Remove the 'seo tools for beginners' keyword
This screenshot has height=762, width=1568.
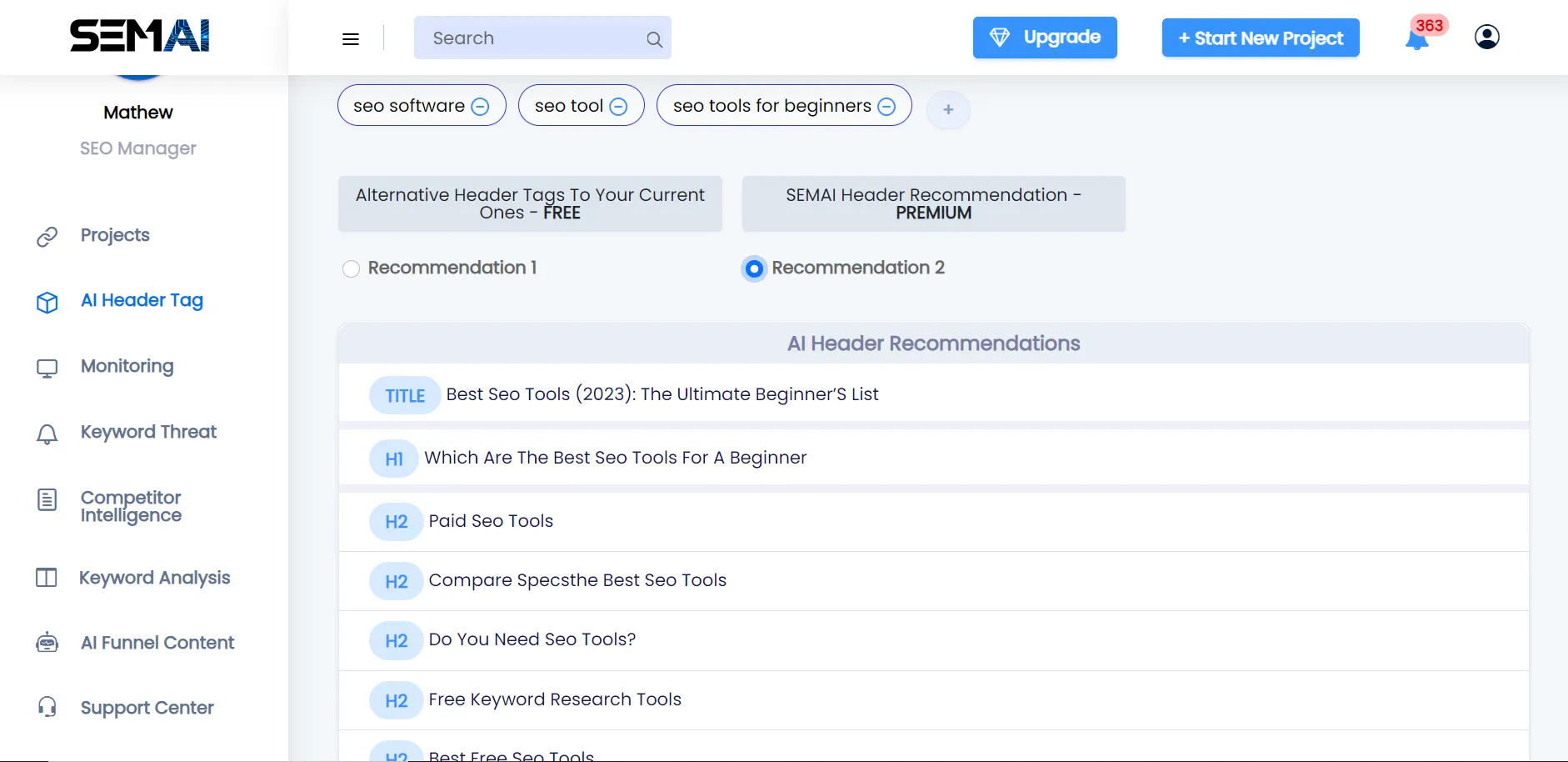[x=886, y=105]
